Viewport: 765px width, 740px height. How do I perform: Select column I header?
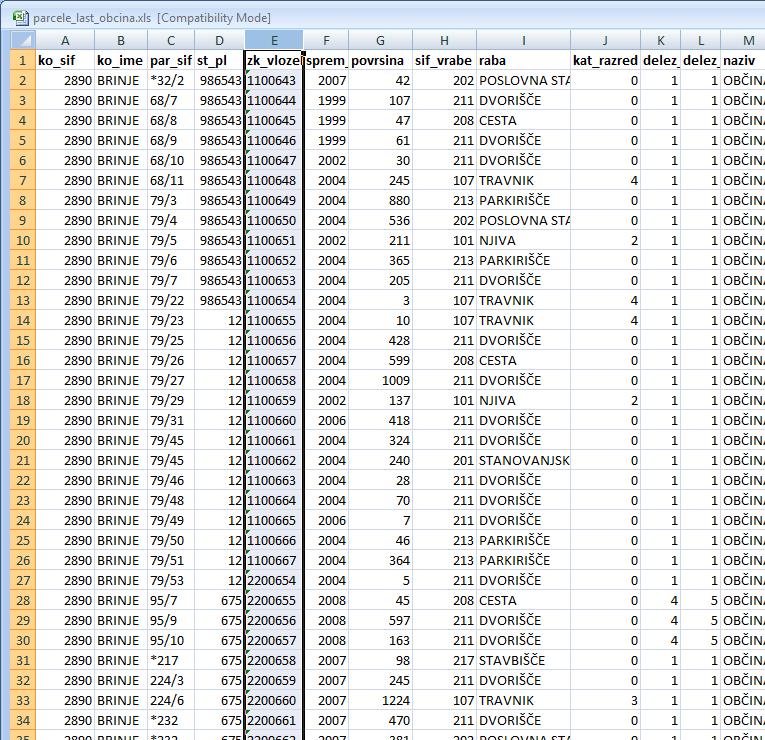pos(522,41)
